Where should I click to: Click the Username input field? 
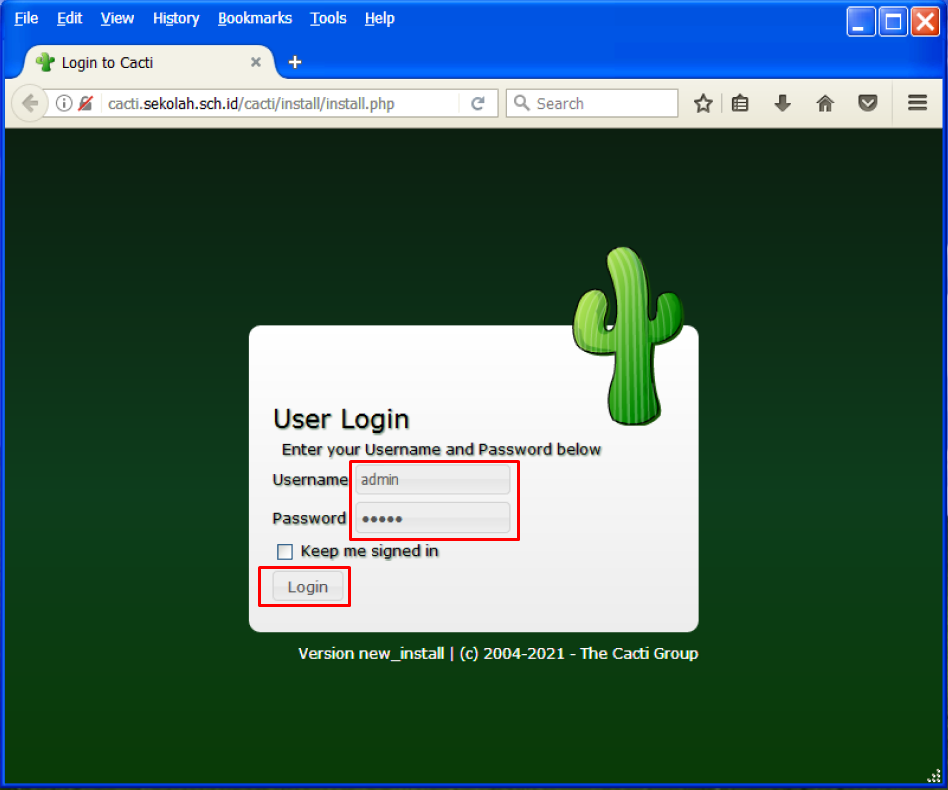[432, 480]
